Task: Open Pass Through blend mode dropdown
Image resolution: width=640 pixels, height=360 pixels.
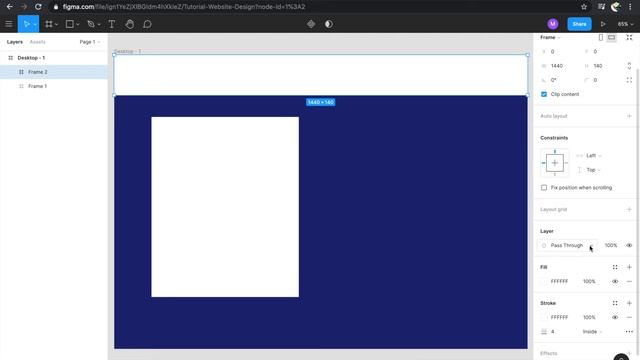Action: (x=568, y=245)
